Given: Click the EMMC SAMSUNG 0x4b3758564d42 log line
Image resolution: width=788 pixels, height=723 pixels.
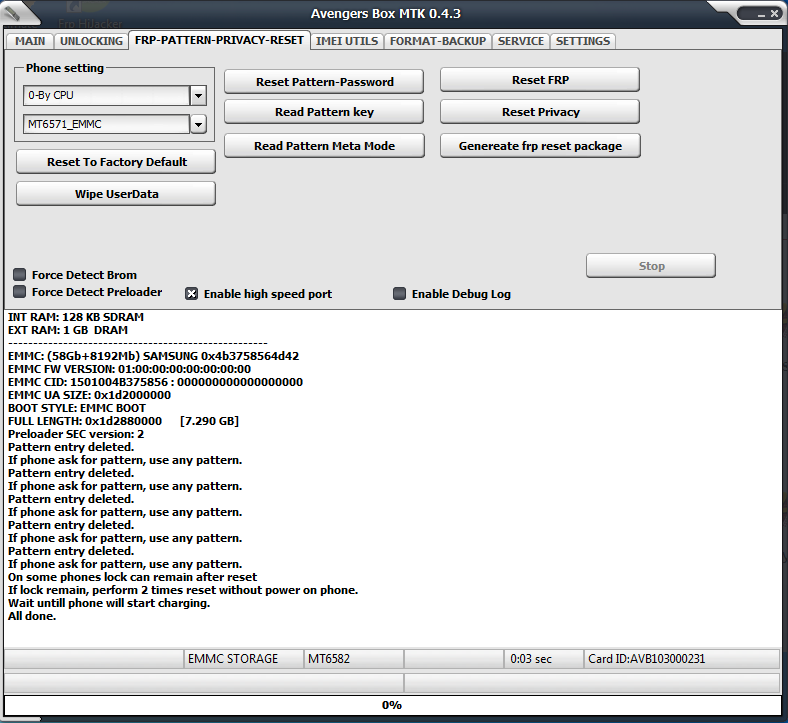Looking at the screenshot, I should pyautogui.click(x=153, y=356).
